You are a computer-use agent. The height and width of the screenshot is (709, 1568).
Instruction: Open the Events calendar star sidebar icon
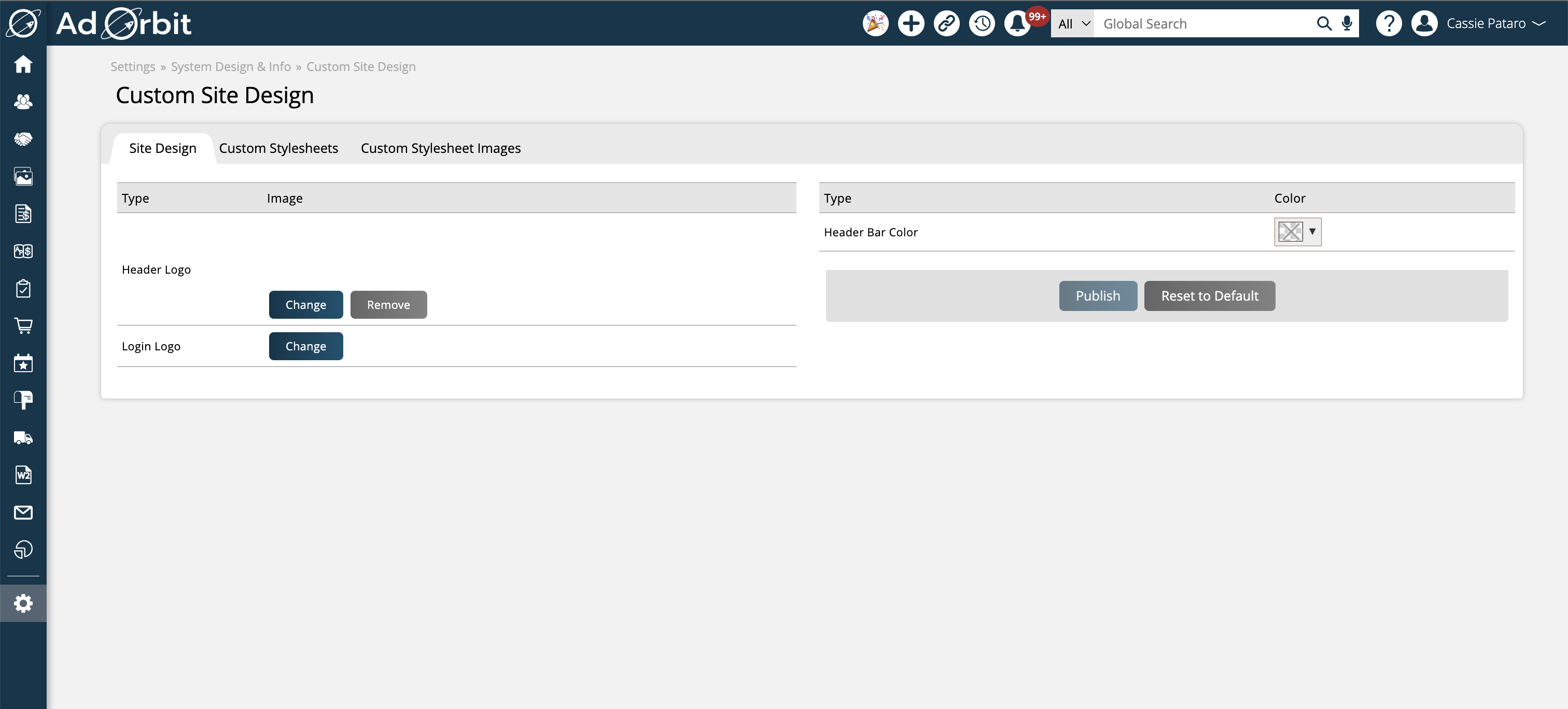point(23,363)
